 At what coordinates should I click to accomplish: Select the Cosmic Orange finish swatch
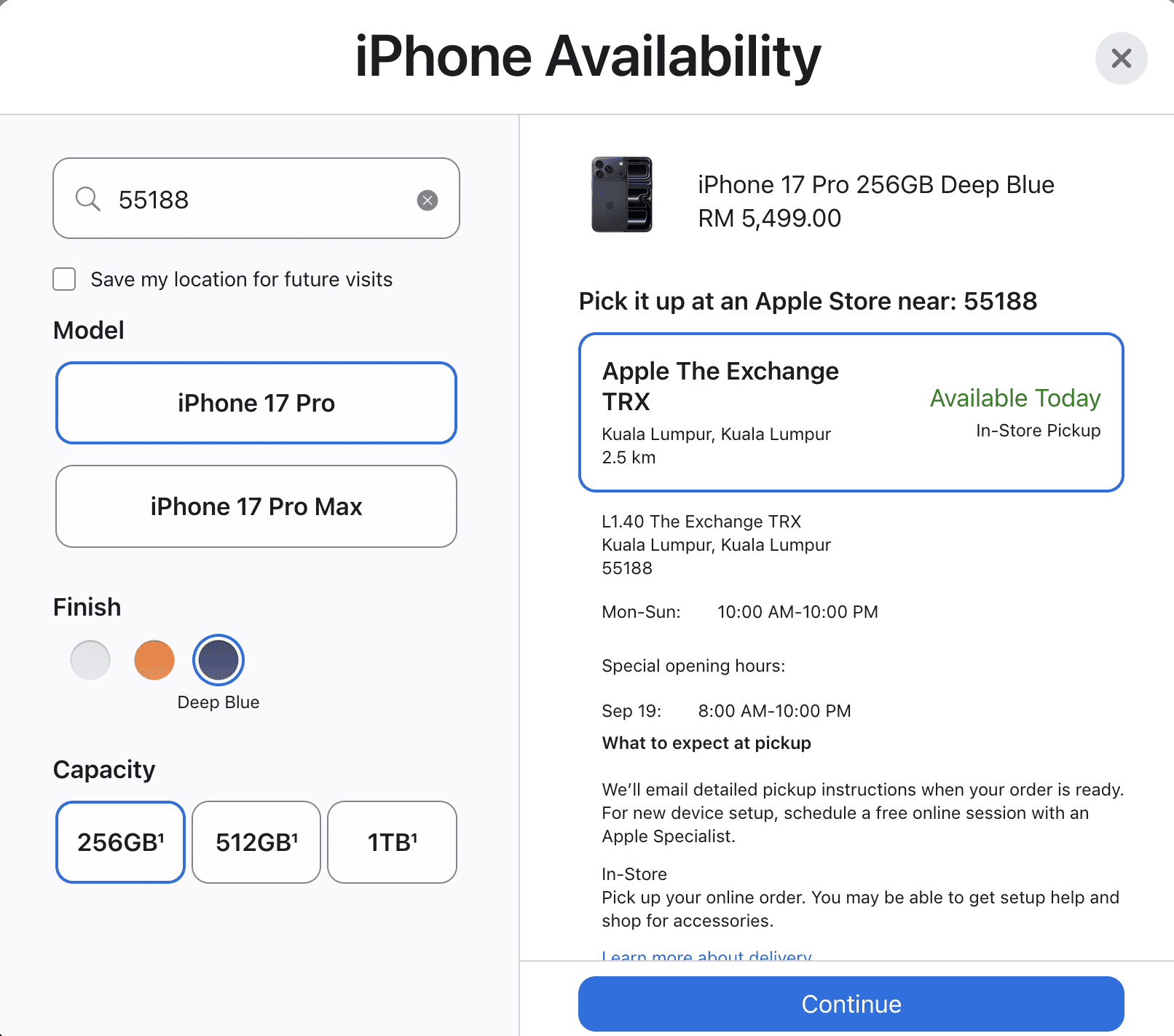(154, 660)
